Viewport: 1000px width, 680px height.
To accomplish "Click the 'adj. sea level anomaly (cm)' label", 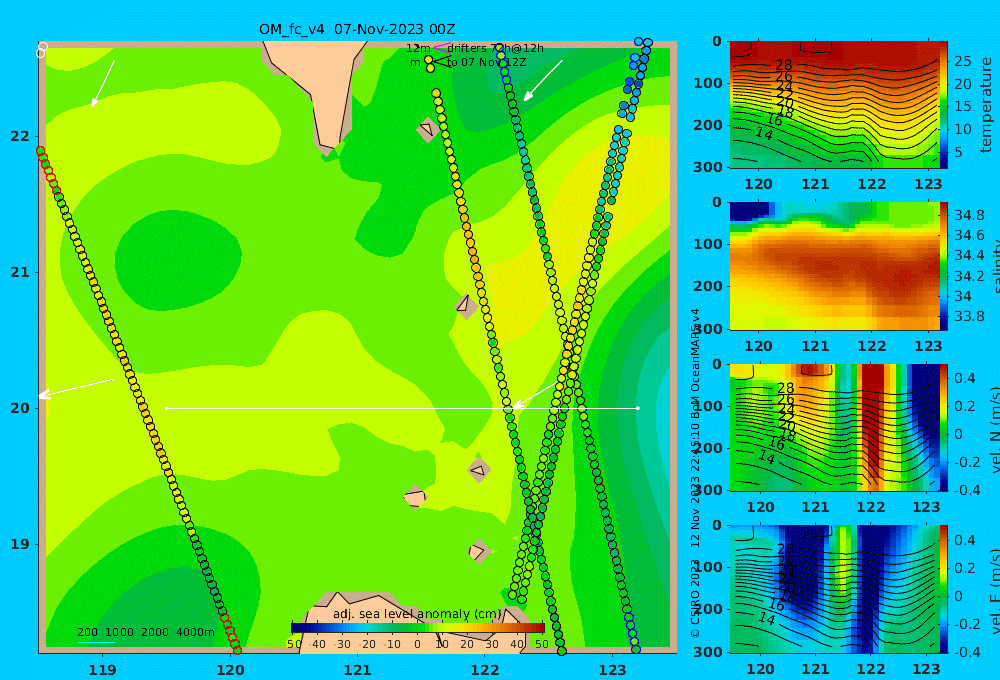I will [x=418, y=614].
